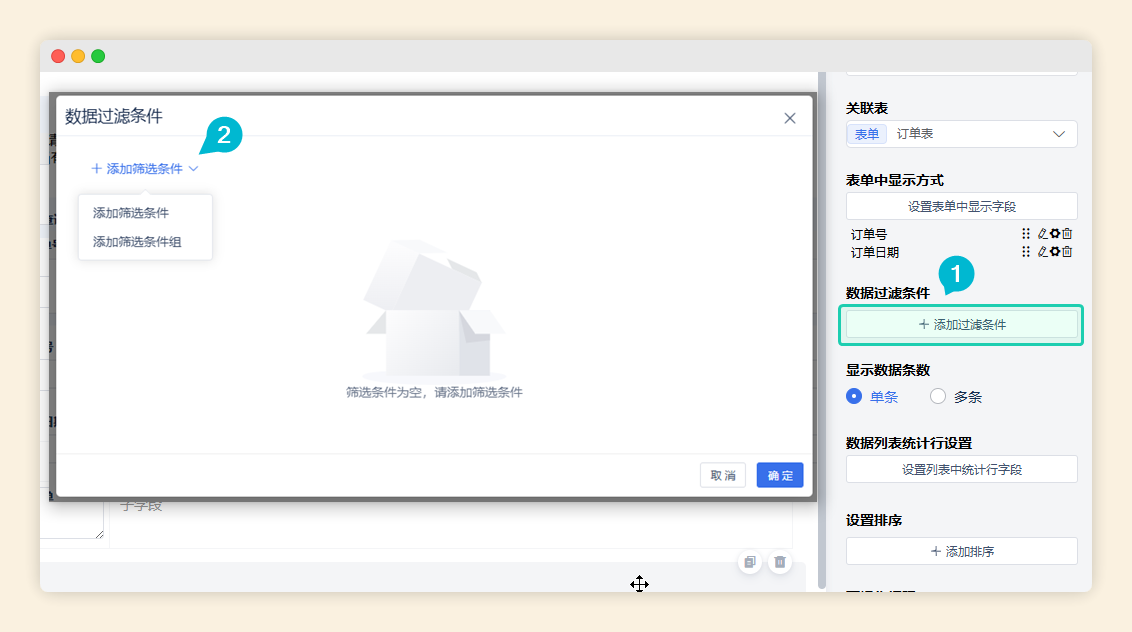Delete the 订单日期 field with trash icon
This screenshot has height=632, width=1132.
(1067, 252)
